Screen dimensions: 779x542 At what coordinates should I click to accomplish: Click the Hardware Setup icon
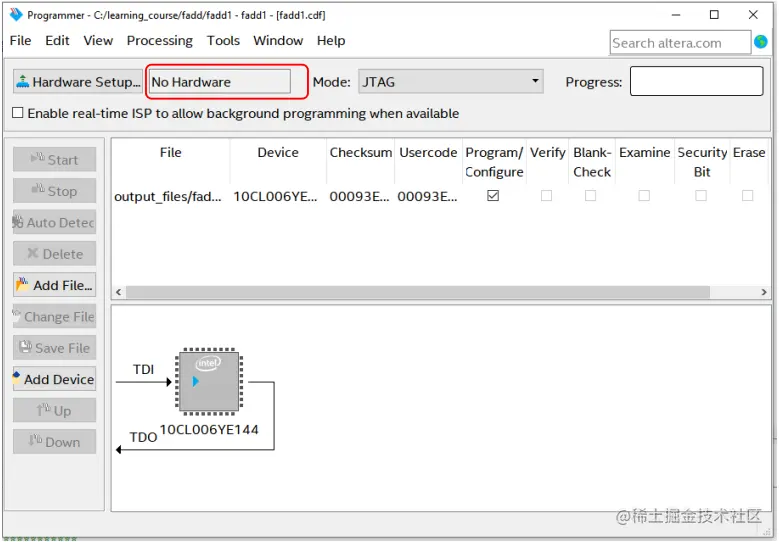[22, 81]
